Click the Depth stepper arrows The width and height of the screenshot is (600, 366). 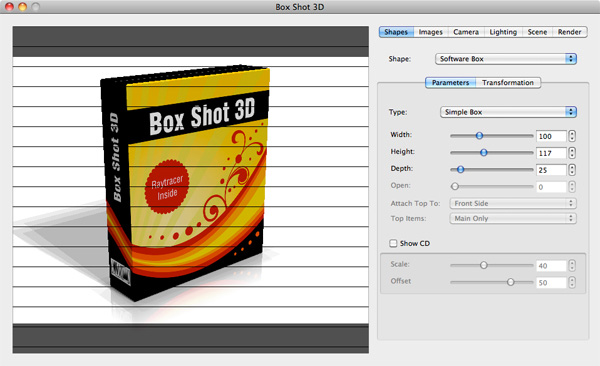click(572, 170)
